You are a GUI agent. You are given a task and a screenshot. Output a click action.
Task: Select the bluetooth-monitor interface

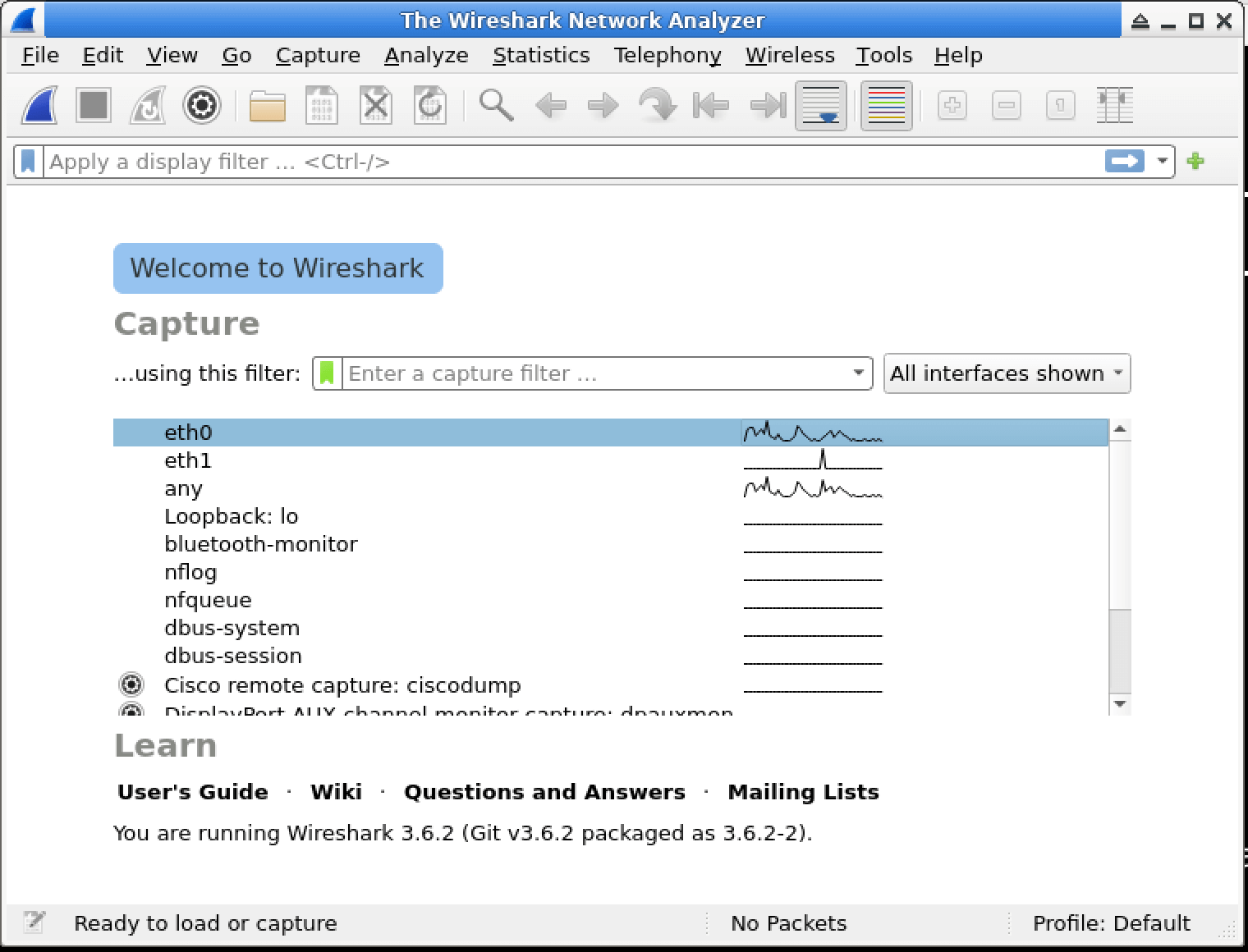tap(611, 544)
